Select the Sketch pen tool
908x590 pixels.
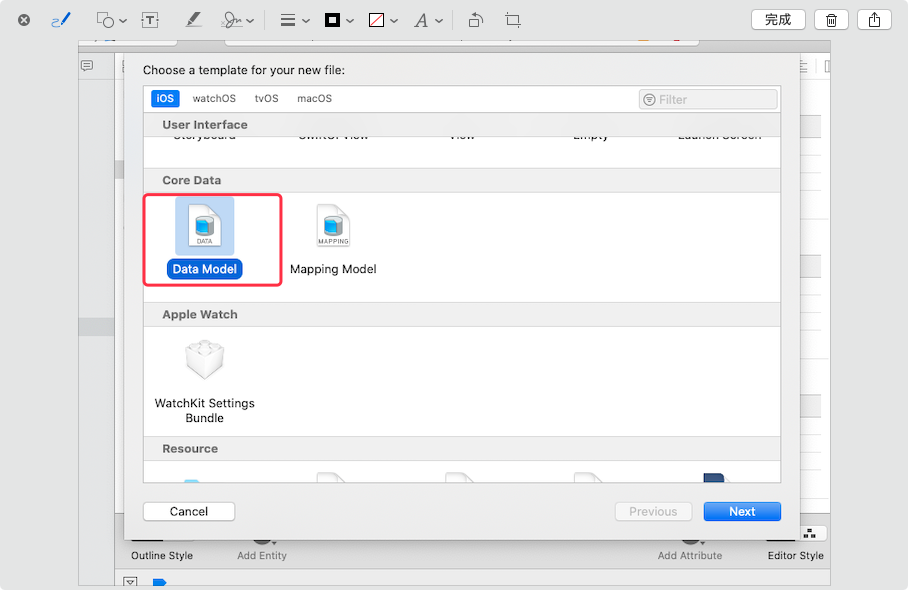(x=61, y=20)
